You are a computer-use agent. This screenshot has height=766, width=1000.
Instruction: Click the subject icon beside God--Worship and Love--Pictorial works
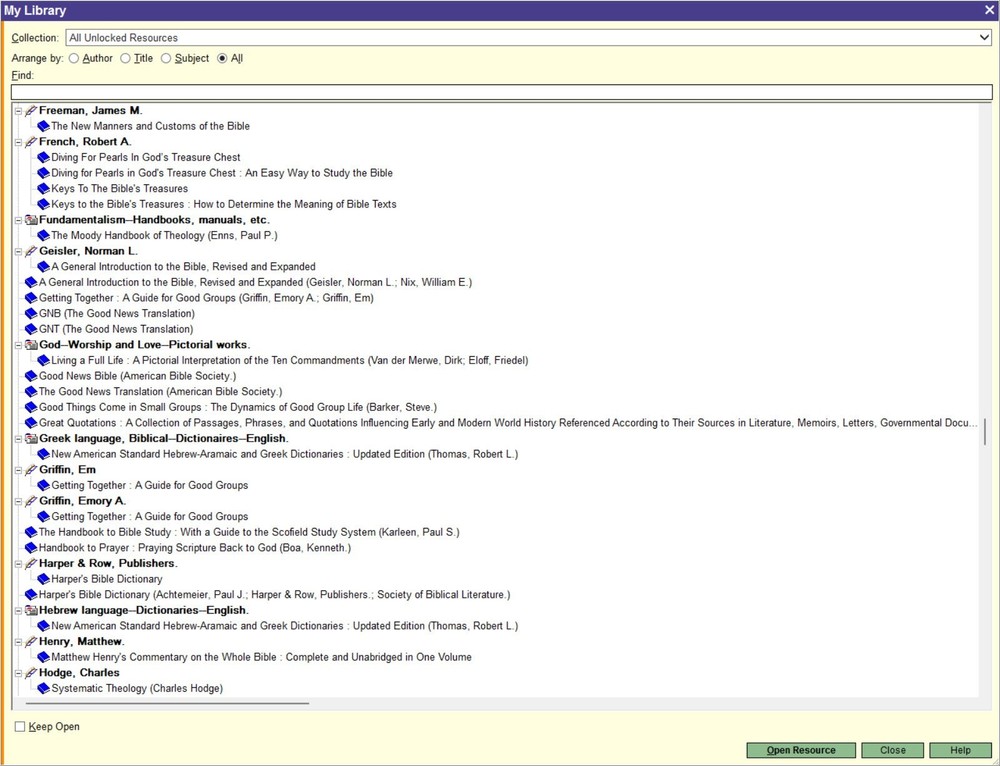[x=31, y=345]
